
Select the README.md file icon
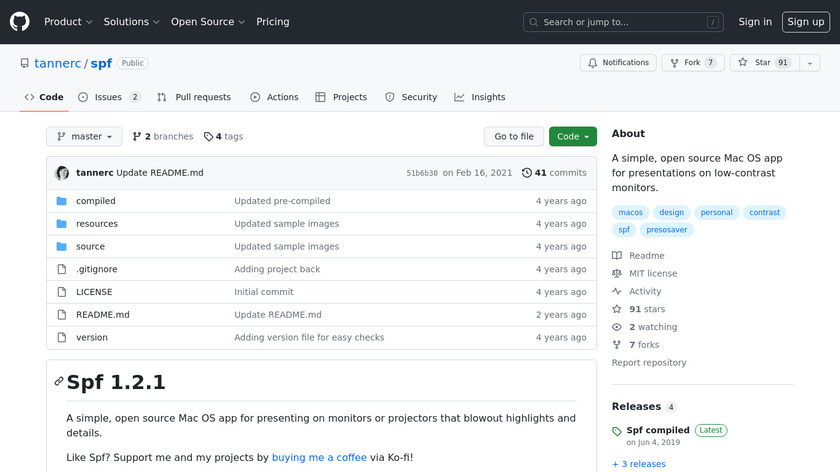click(62, 314)
